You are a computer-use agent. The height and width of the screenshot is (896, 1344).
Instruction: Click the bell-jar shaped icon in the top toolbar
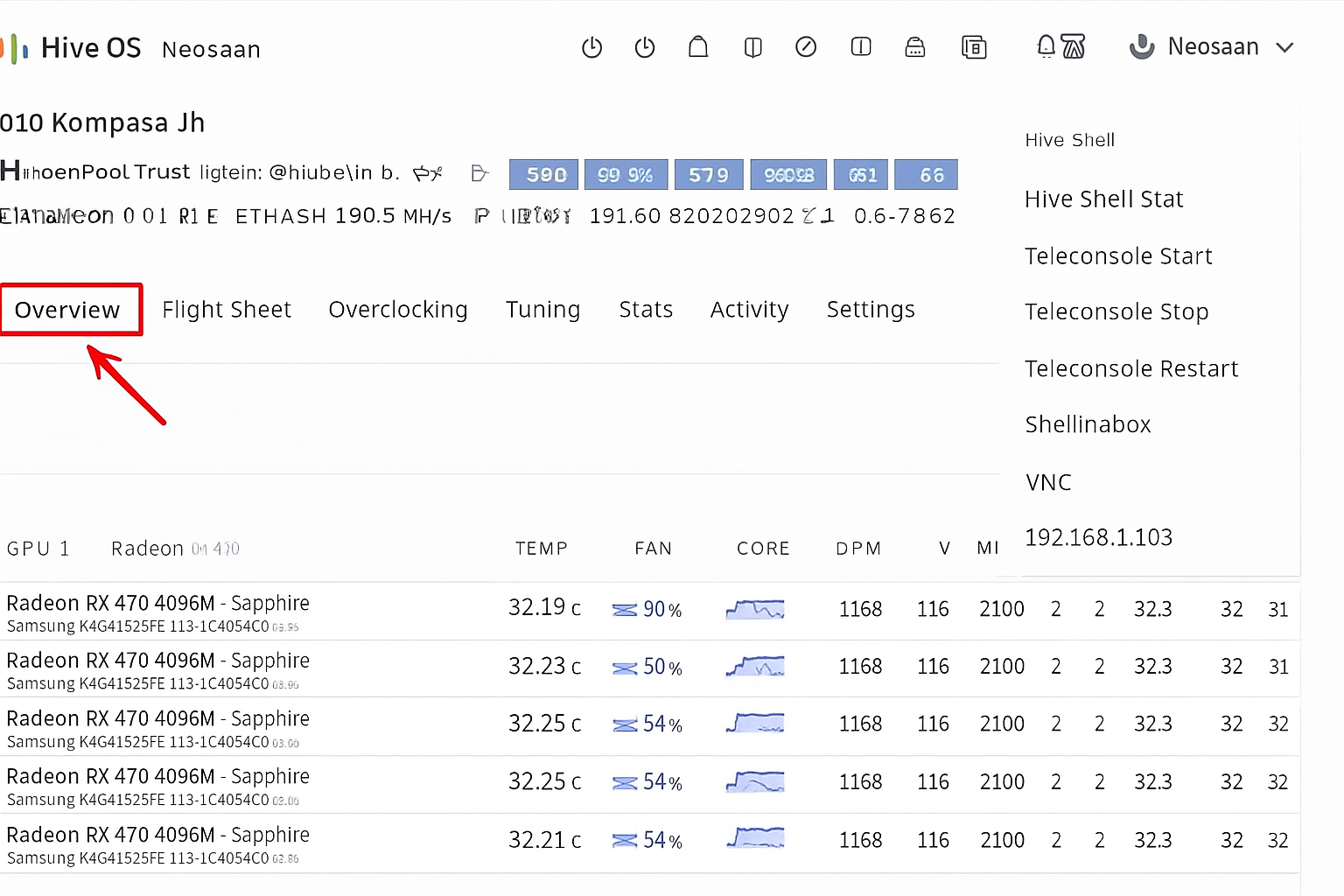click(x=698, y=46)
